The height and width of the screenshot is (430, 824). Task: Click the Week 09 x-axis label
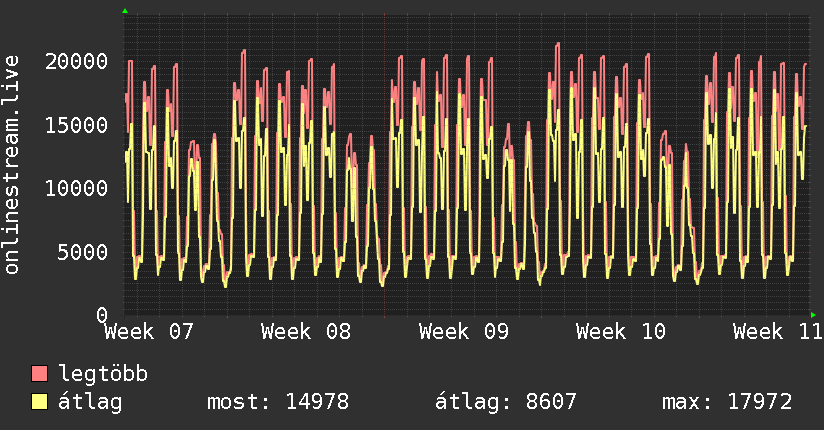tap(464, 331)
